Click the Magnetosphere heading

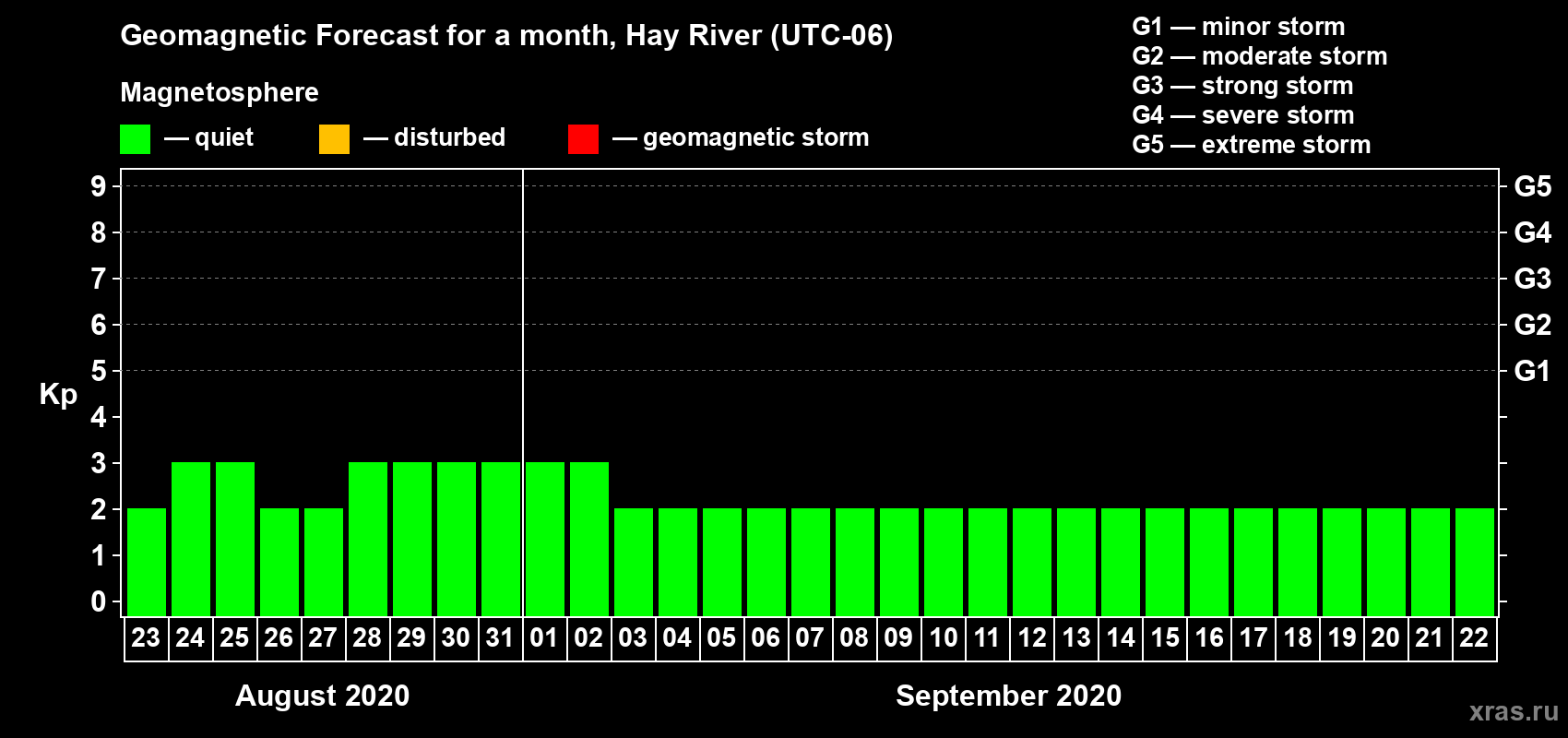[220, 92]
